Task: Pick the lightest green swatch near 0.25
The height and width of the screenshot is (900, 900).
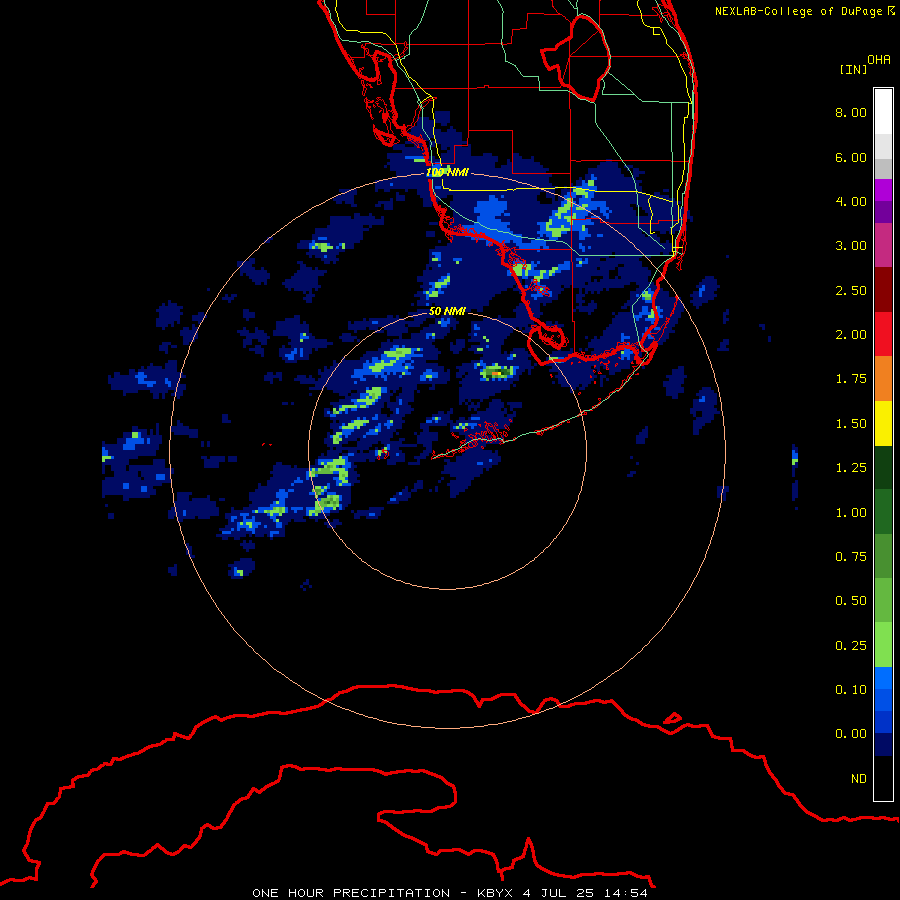Action: (x=883, y=645)
